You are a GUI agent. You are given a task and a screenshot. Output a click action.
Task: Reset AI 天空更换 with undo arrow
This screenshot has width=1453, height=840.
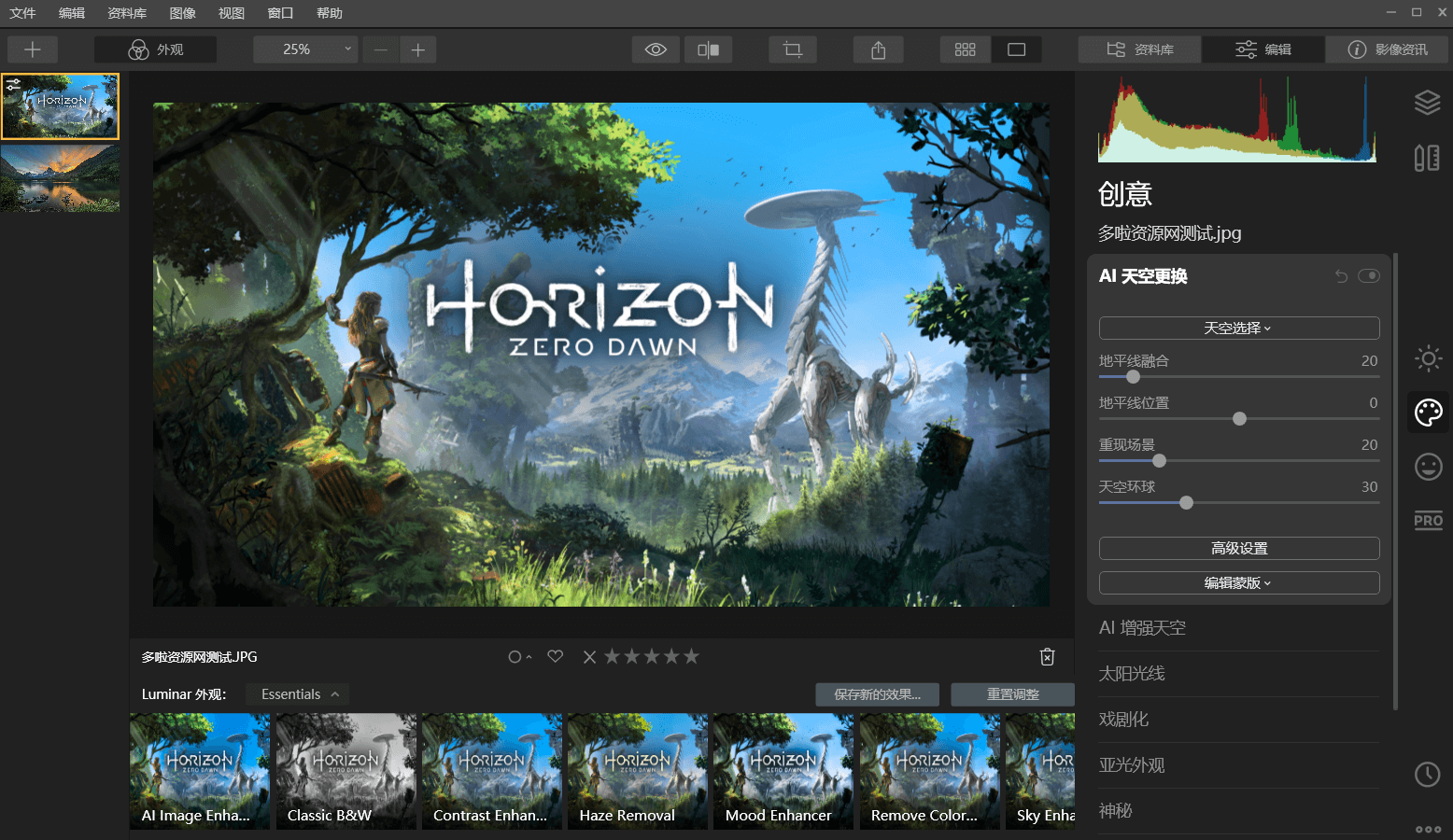pyautogui.click(x=1341, y=276)
